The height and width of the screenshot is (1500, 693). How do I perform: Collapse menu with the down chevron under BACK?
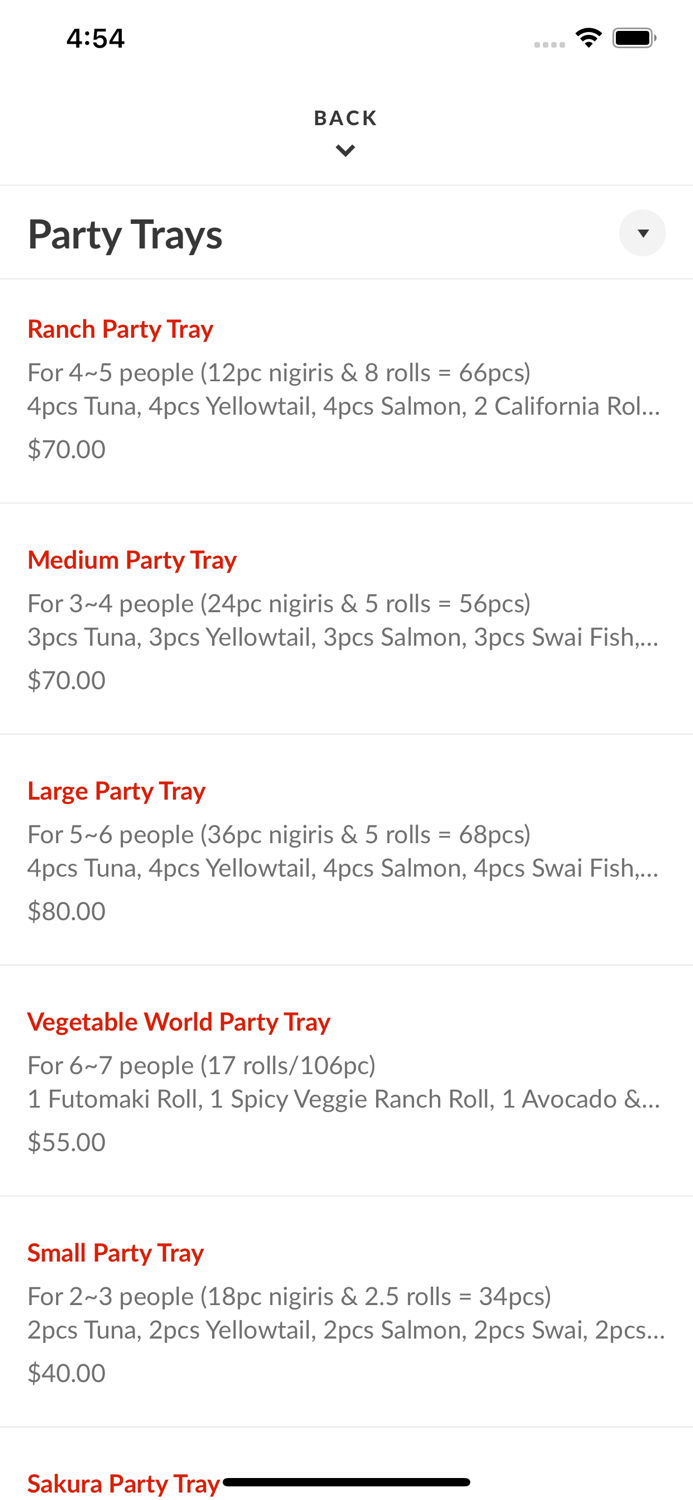click(x=345, y=151)
